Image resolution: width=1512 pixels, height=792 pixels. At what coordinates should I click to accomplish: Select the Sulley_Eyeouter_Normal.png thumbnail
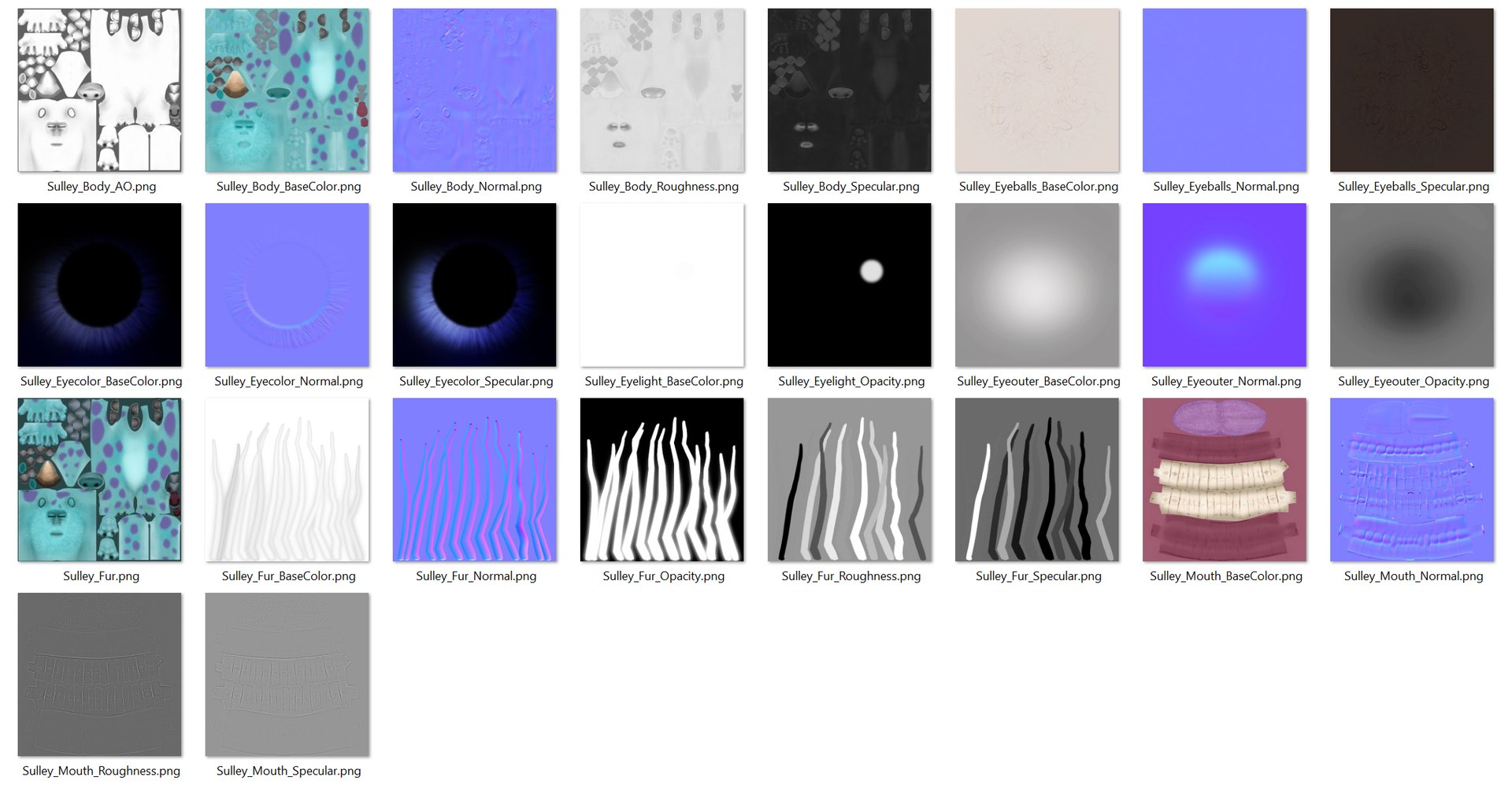(1225, 285)
